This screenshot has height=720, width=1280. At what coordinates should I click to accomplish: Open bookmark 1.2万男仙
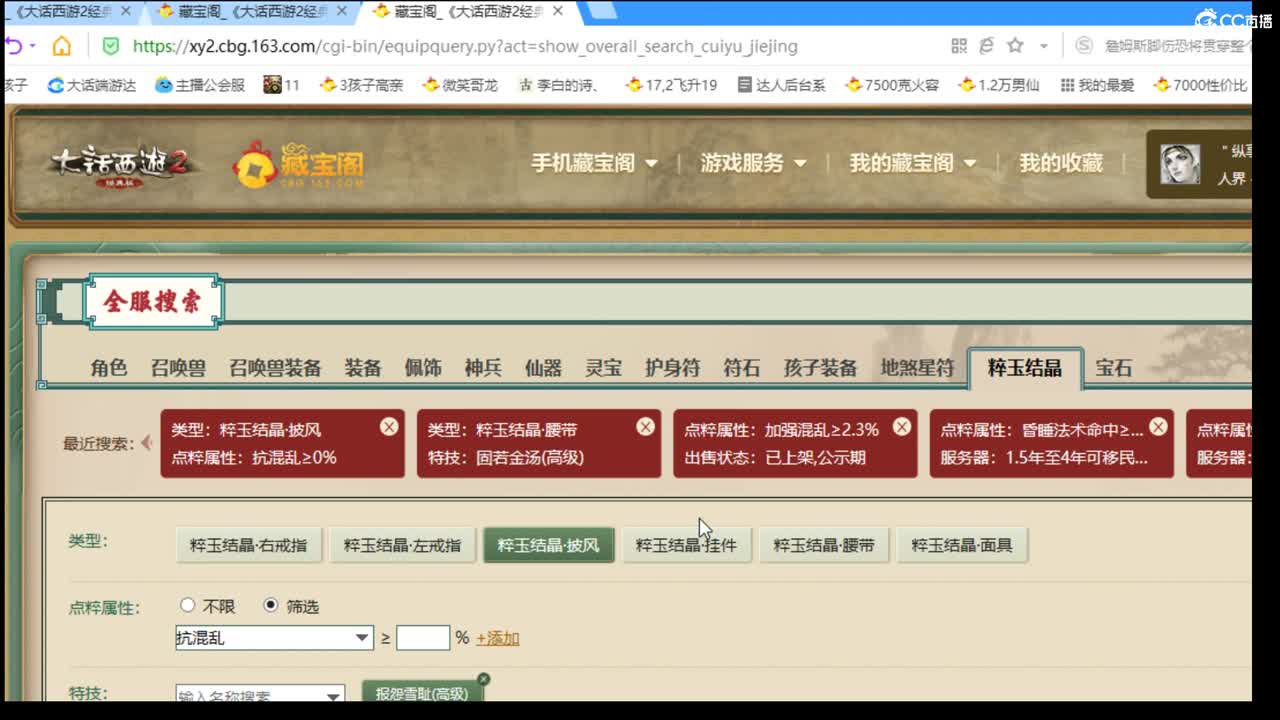point(999,85)
